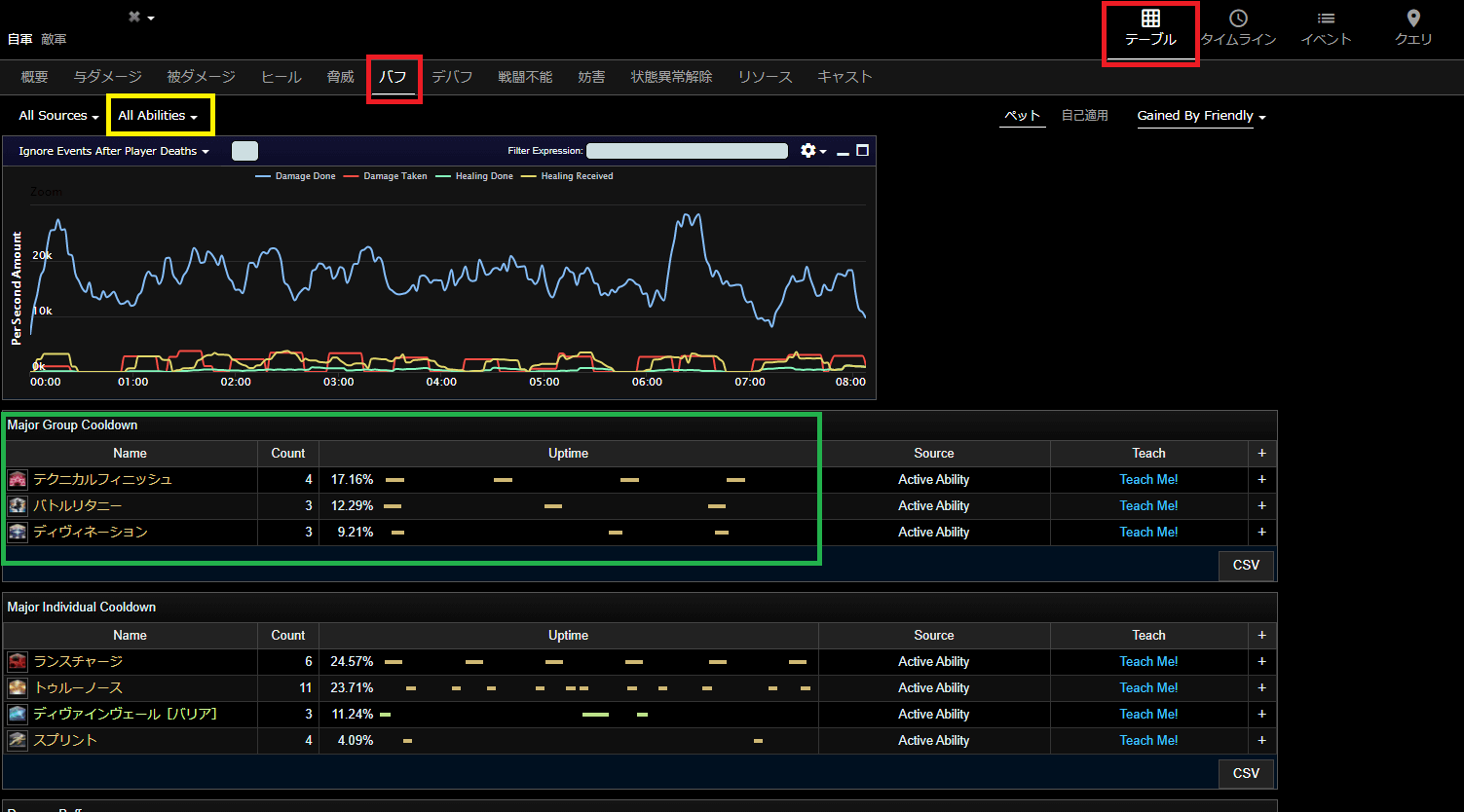Open the chart settings gear icon

coord(809,151)
